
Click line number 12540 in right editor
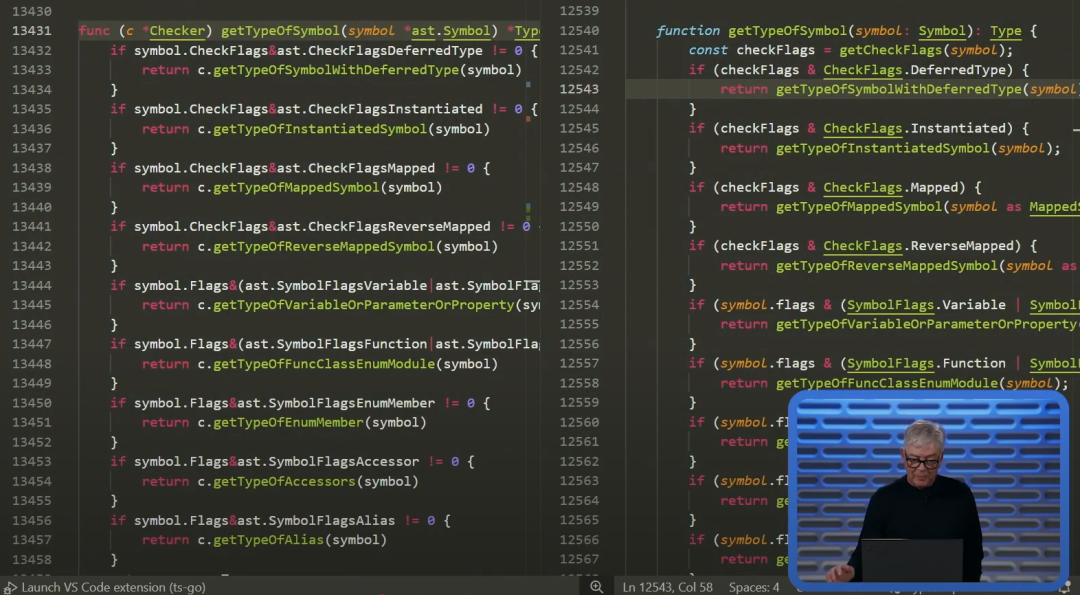pyautogui.click(x=579, y=30)
